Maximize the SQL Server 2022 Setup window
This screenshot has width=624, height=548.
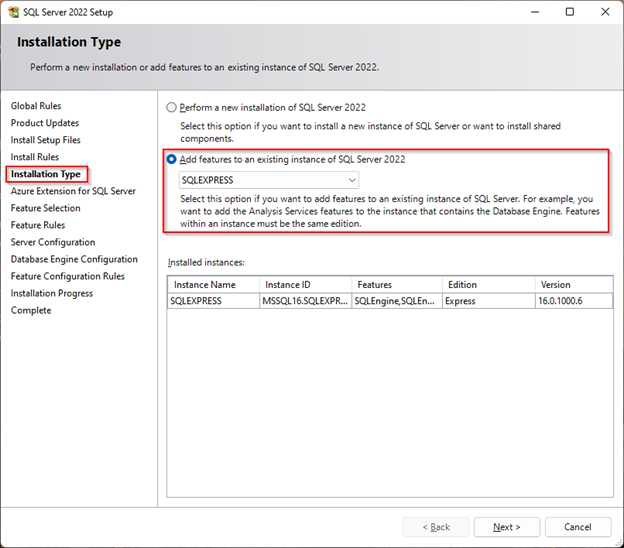[570, 12]
